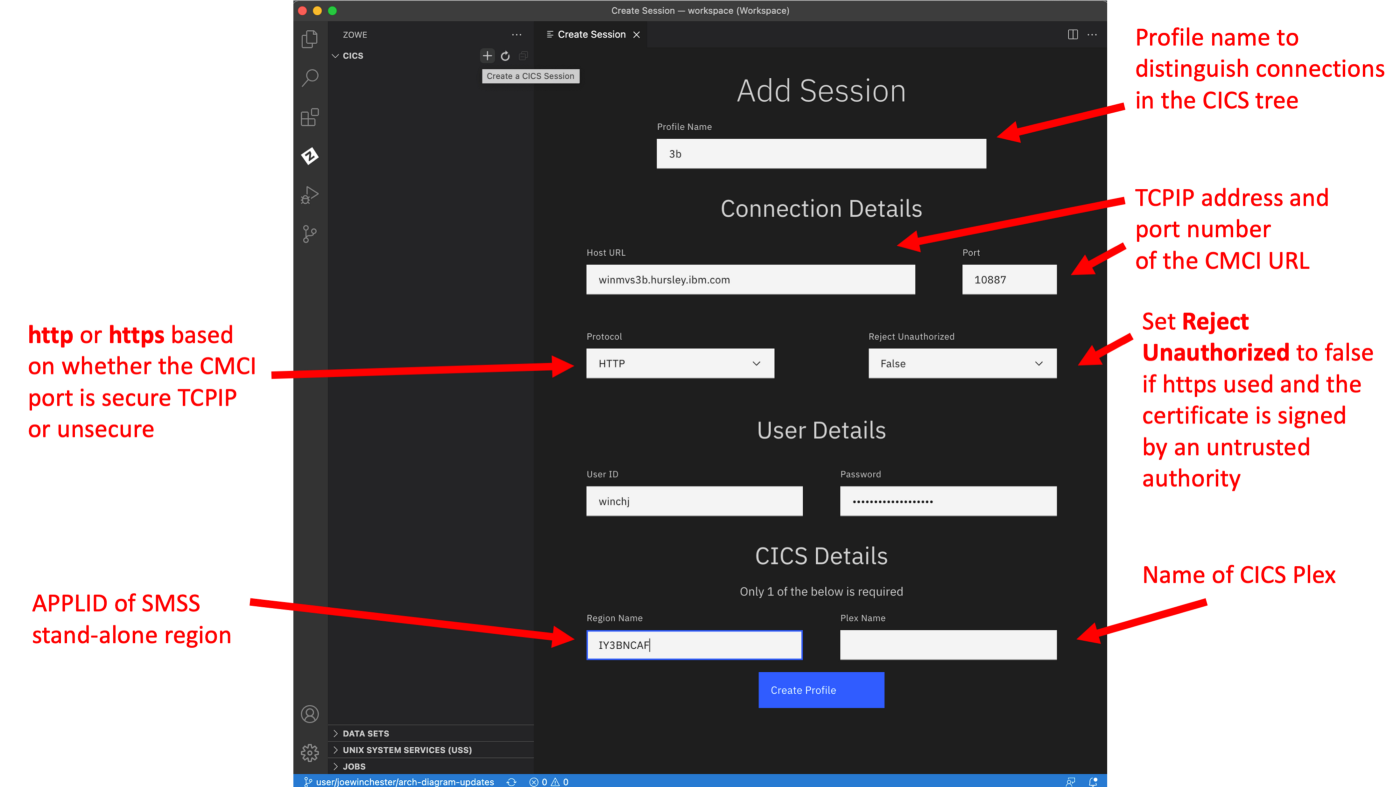This screenshot has height=787, width=1400.
Task: Click the User ID field with winchj
Action: coord(694,501)
